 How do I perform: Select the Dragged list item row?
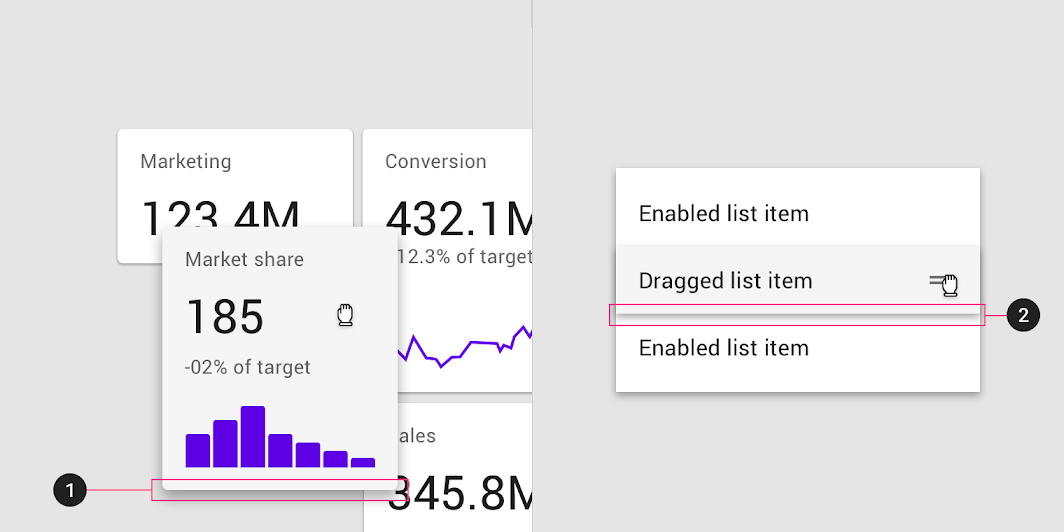tap(798, 280)
